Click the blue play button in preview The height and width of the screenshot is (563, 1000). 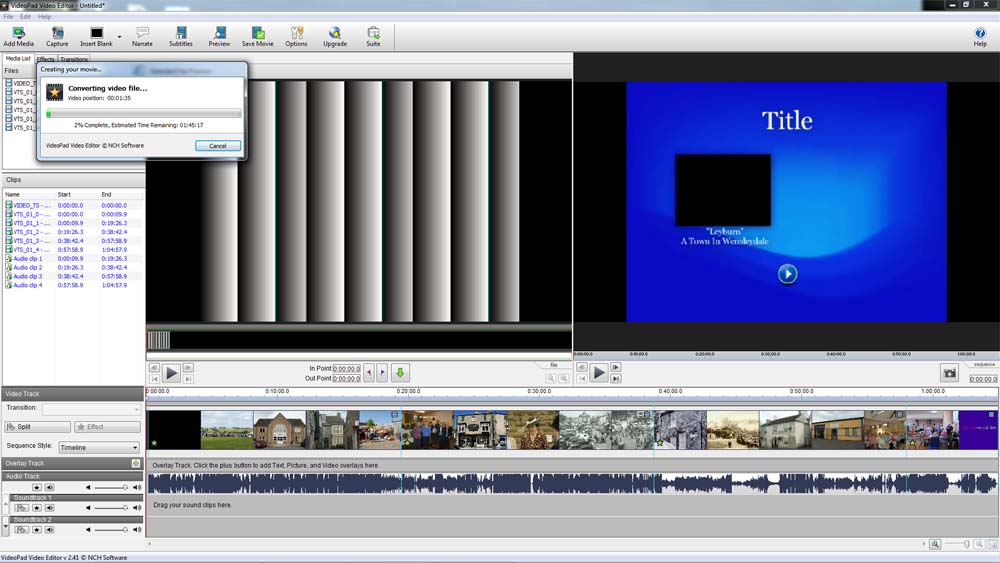tap(787, 274)
